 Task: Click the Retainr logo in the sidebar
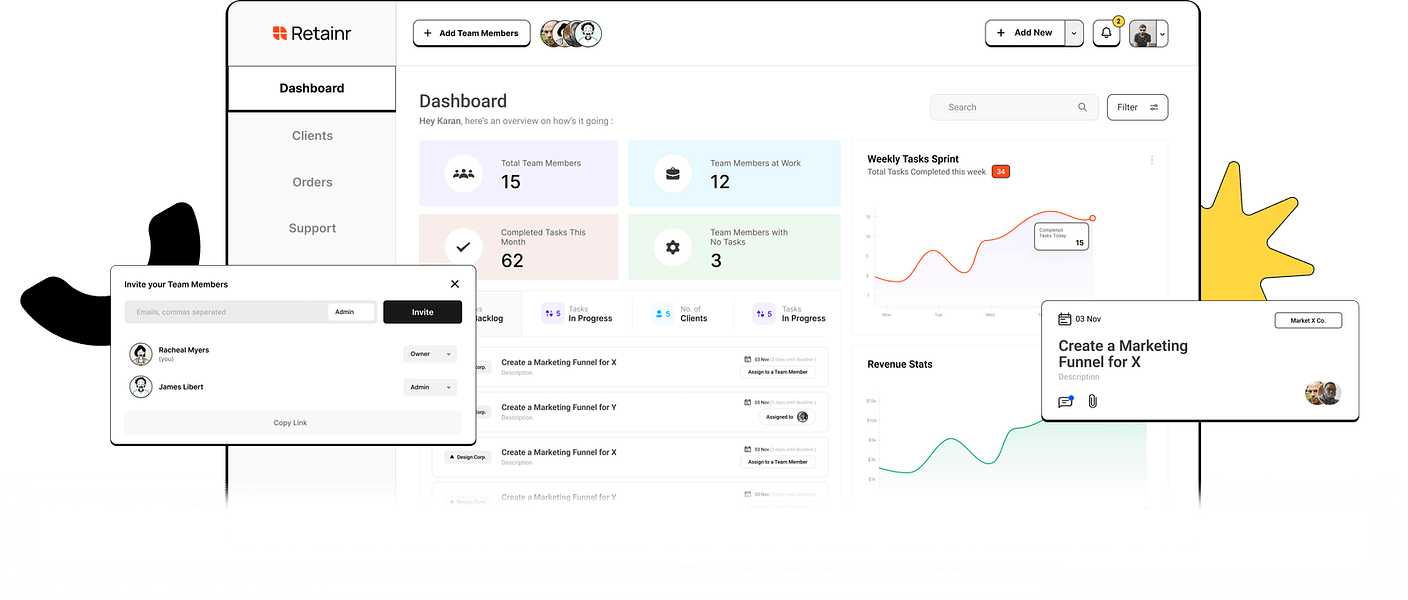(x=311, y=33)
